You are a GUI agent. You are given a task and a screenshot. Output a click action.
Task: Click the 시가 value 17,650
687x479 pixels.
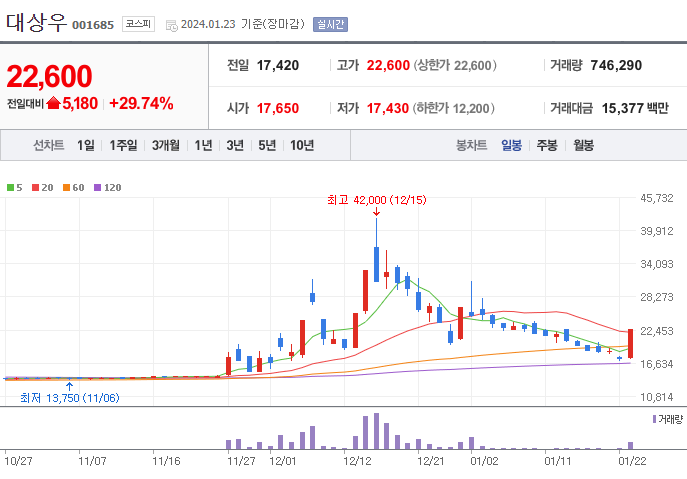click(278, 108)
